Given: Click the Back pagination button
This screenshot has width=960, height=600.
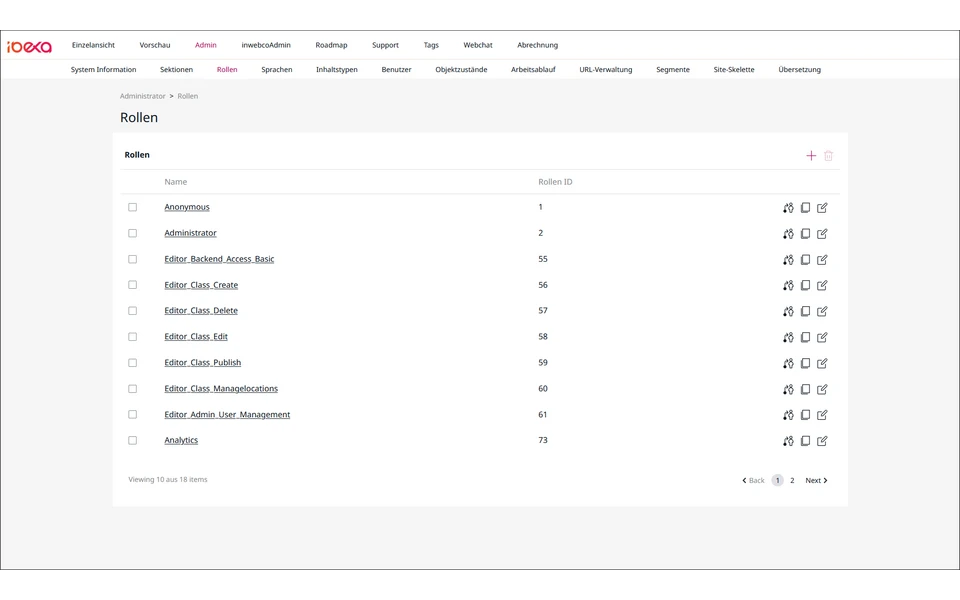Looking at the screenshot, I should (754, 481).
